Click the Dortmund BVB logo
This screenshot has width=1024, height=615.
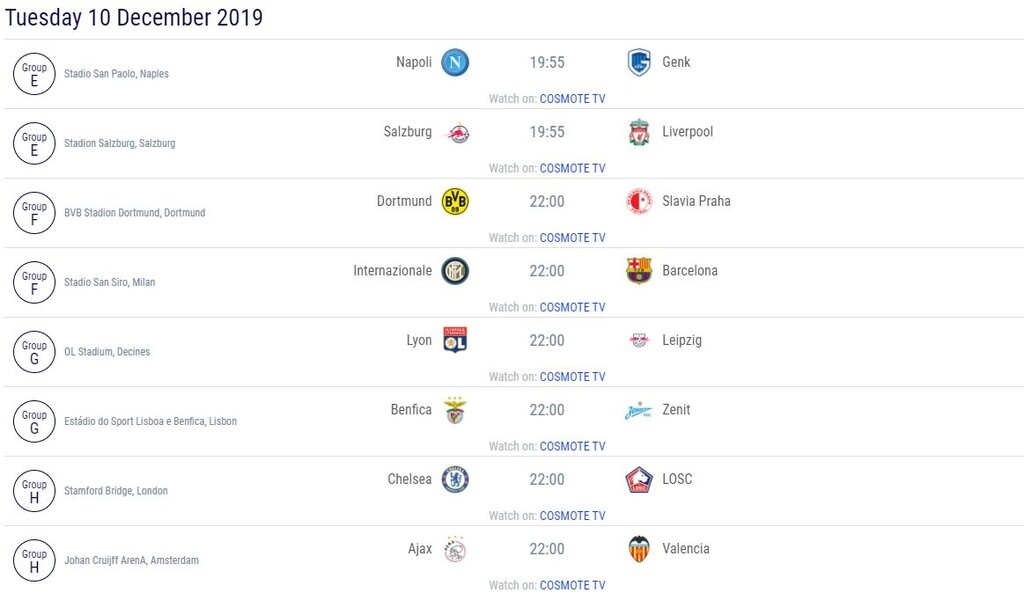pyautogui.click(x=455, y=202)
